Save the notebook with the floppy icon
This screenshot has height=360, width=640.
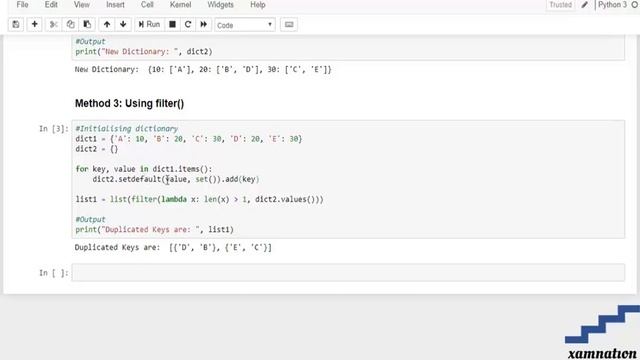16,24
